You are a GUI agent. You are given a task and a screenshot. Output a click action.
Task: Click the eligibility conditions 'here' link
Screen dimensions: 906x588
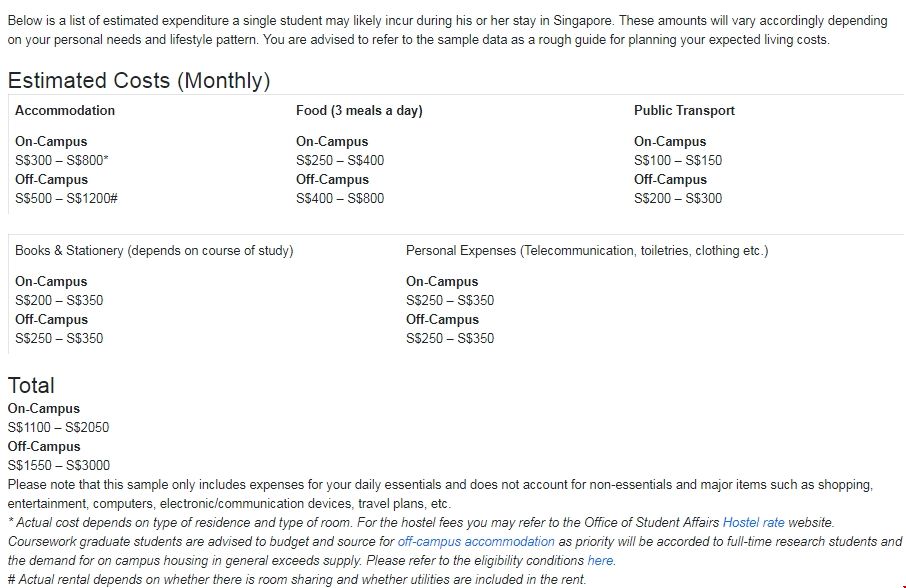(601, 560)
